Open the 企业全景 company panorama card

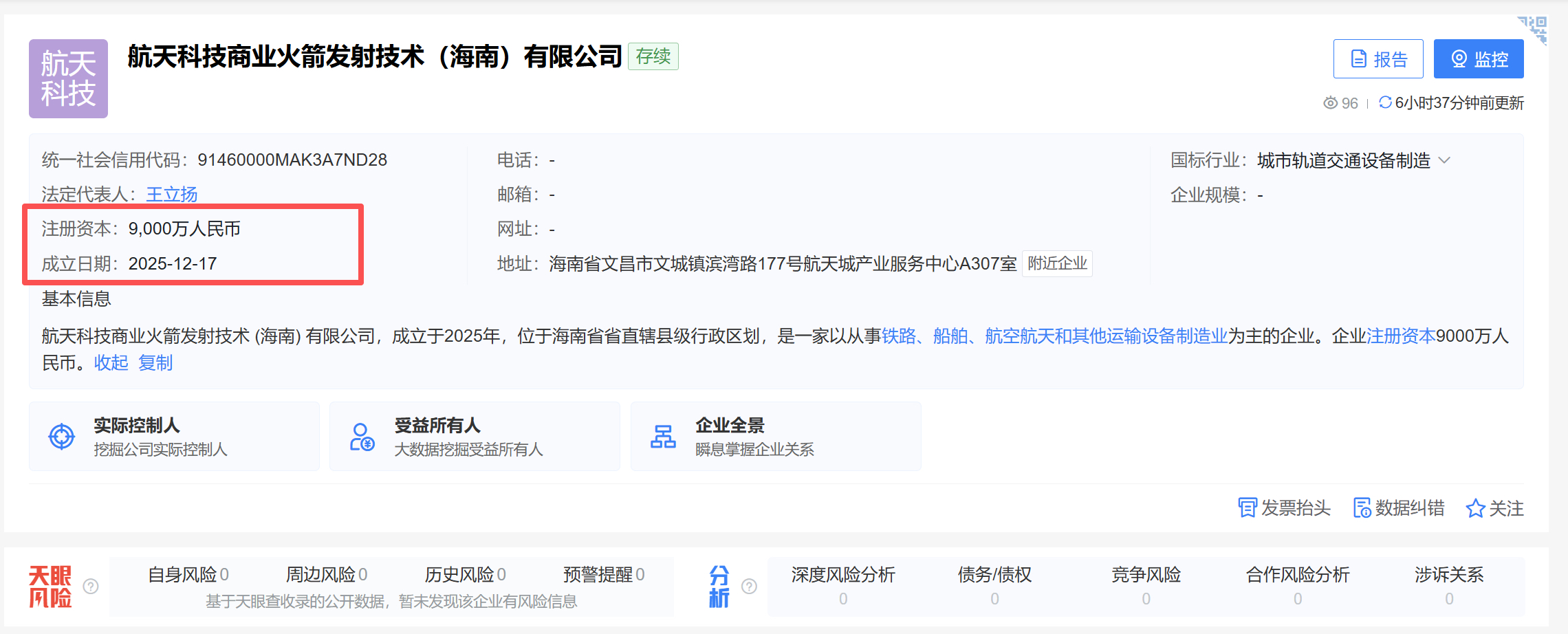[x=776, y=437]
